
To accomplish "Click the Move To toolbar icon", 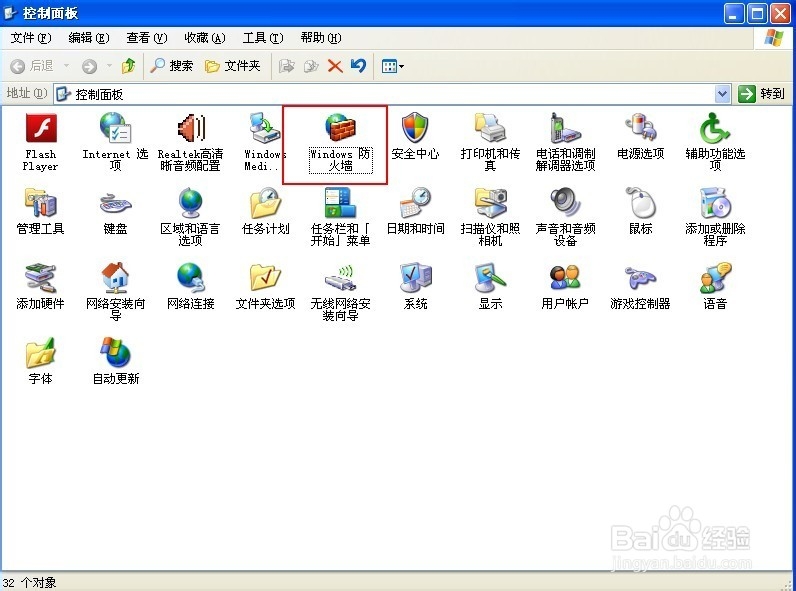I will click(x=287, y=66).
